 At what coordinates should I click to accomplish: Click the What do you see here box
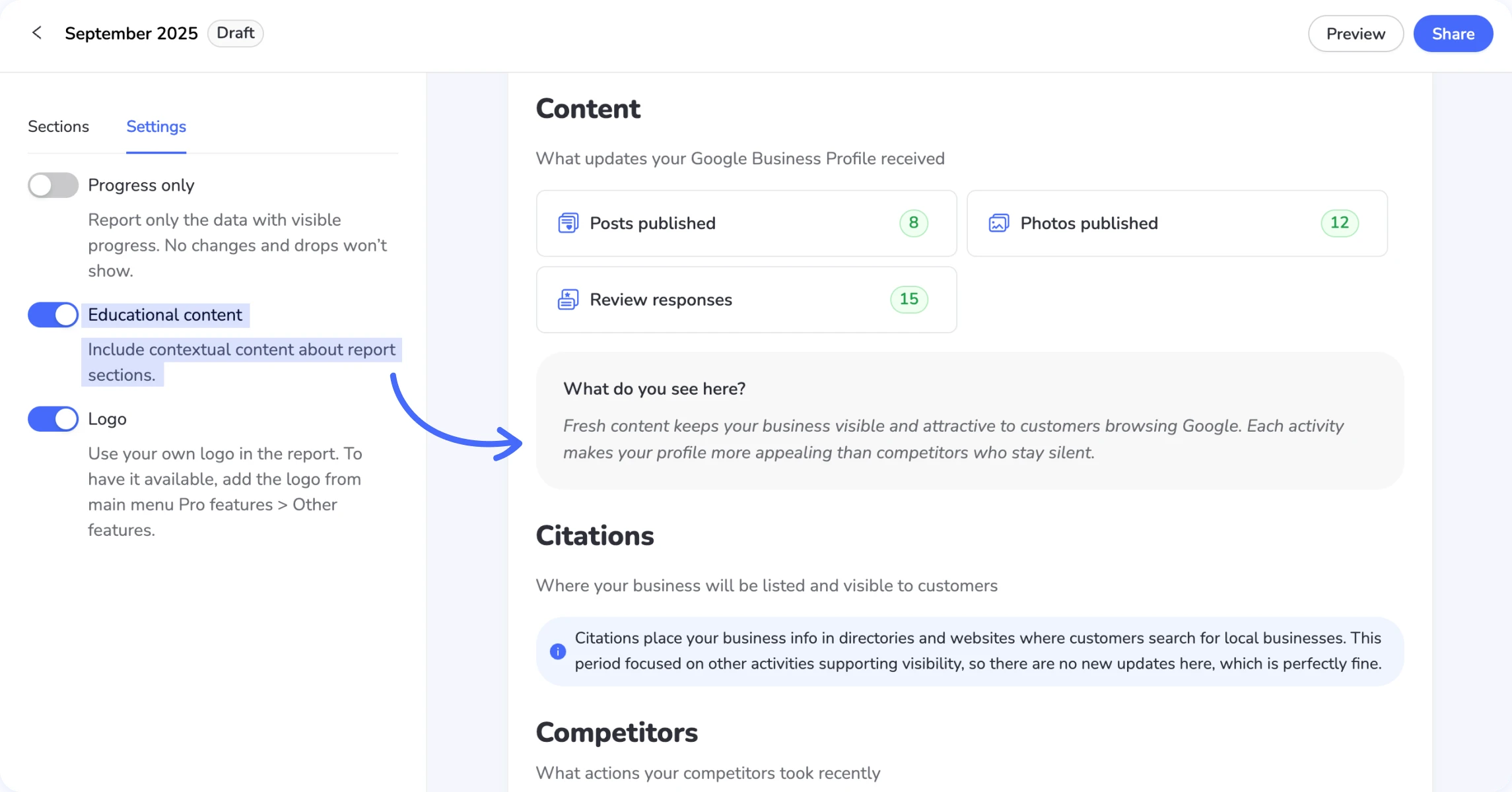969,420
